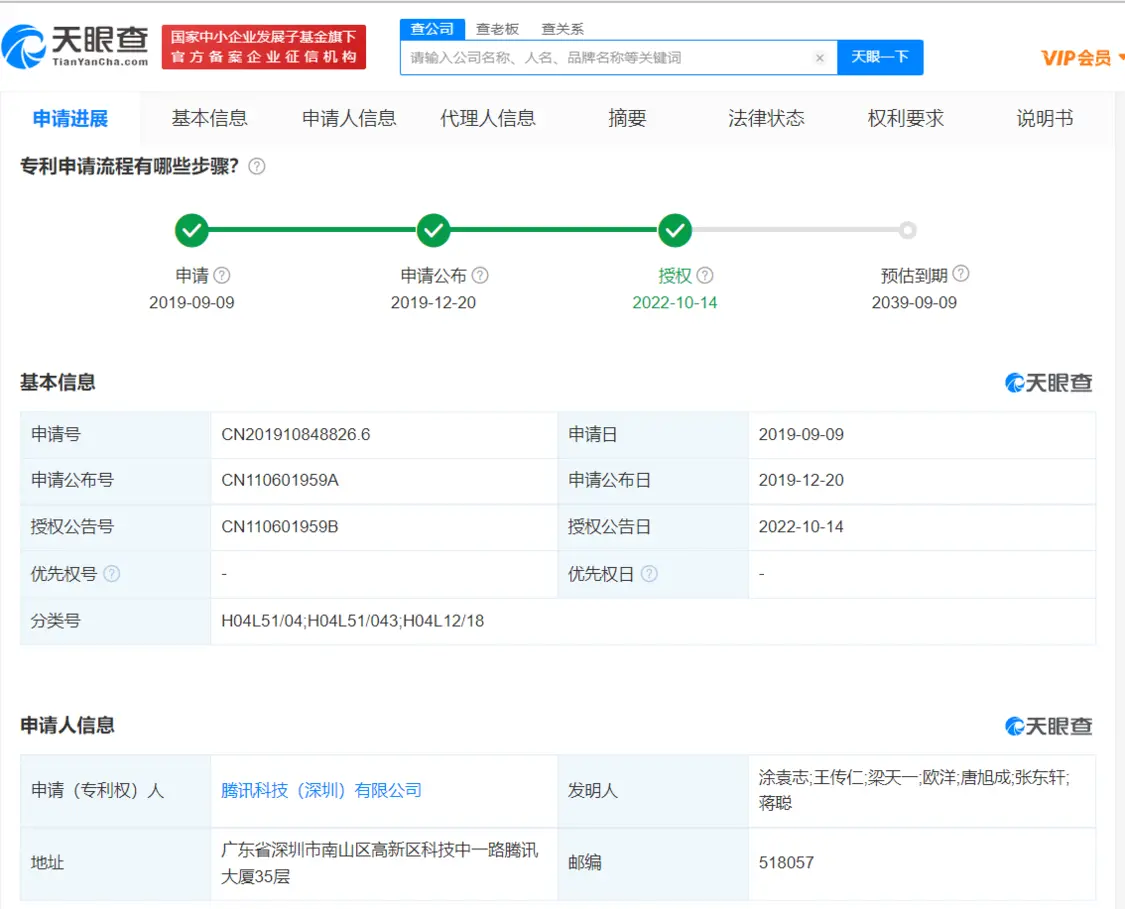The width and height of the screenshot is (1125, 909).
Task: Click help icon beside 优先权日 label
Action: 650,574
